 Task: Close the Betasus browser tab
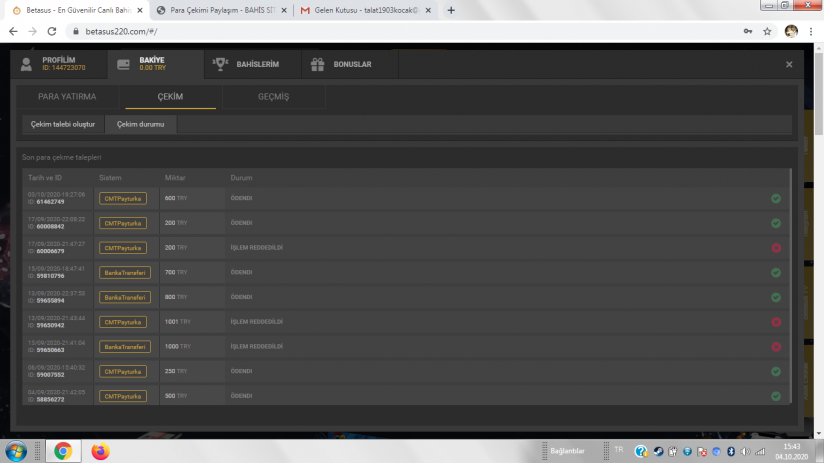140,10
